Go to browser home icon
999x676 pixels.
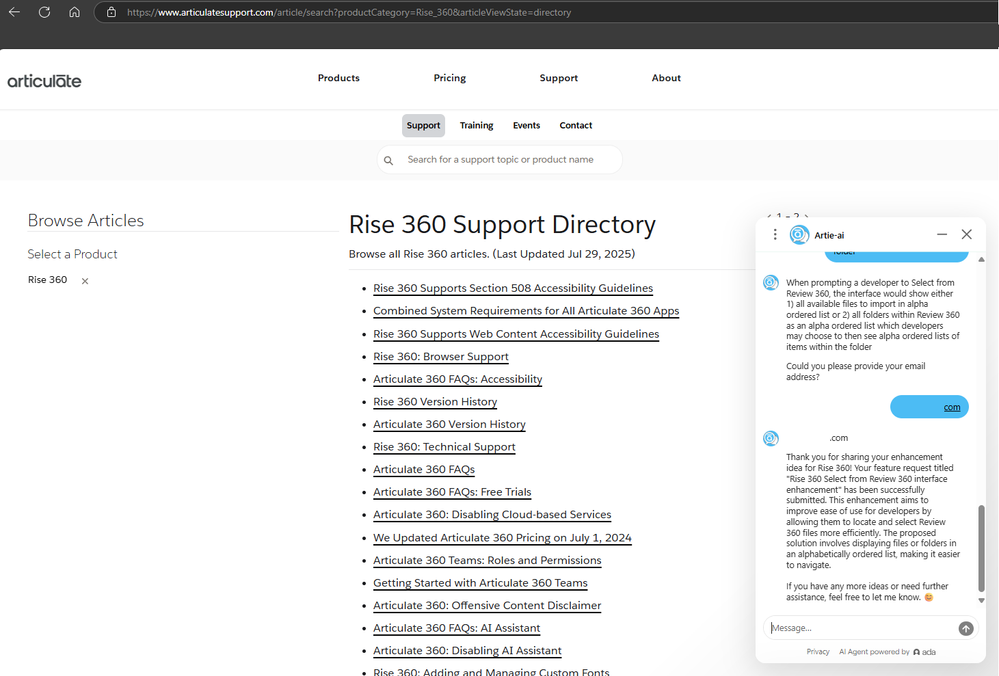click(74, 12)
